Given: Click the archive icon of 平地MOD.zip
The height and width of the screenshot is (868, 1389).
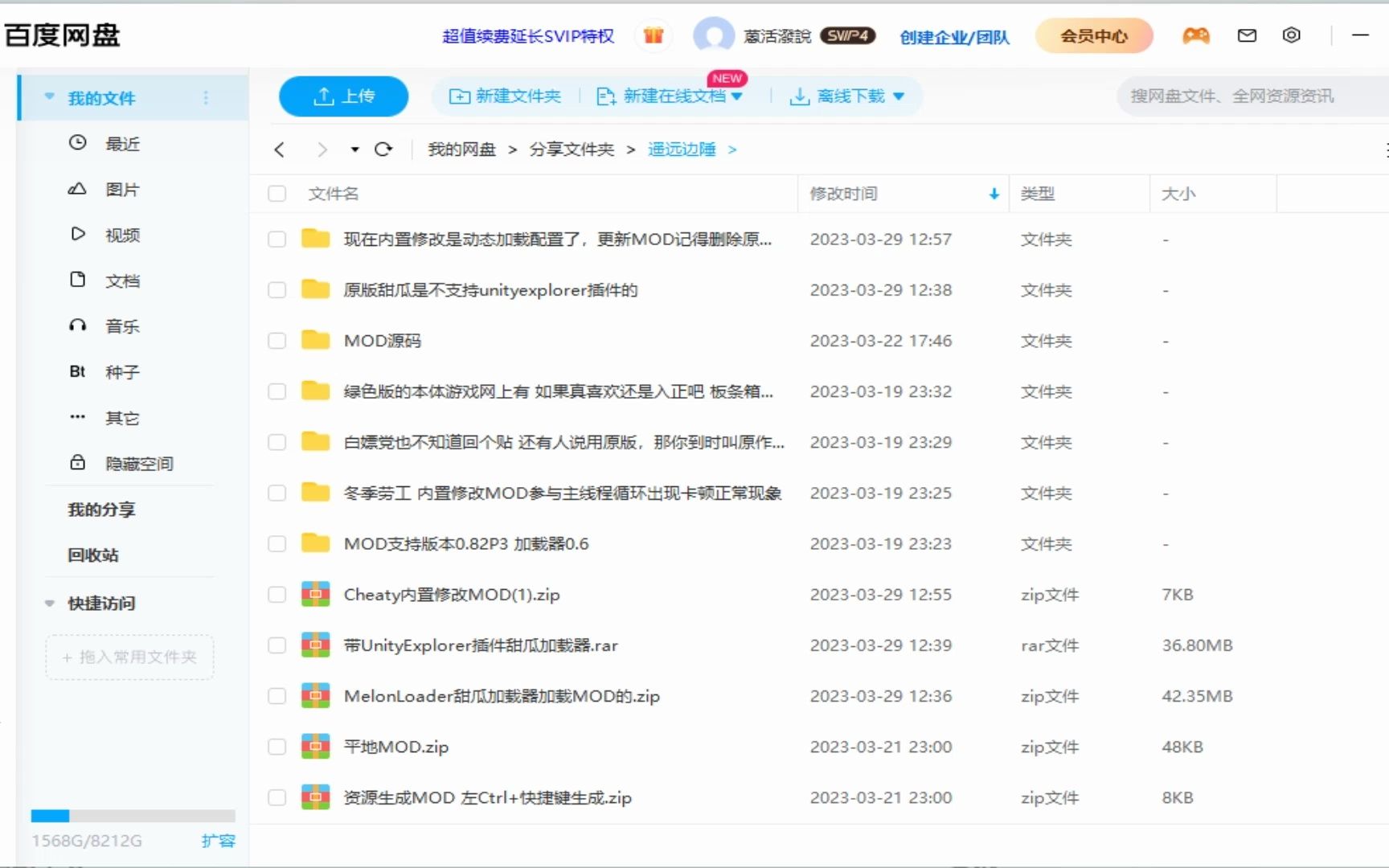Looking at the screenshot, I should [316, 747].
